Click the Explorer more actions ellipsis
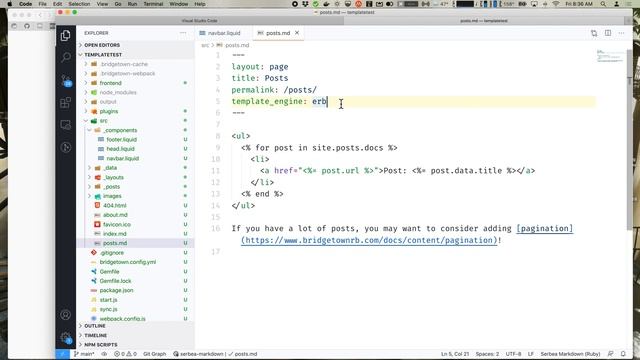640x360 pixels. pyautogui.click(x=183, y=33)
